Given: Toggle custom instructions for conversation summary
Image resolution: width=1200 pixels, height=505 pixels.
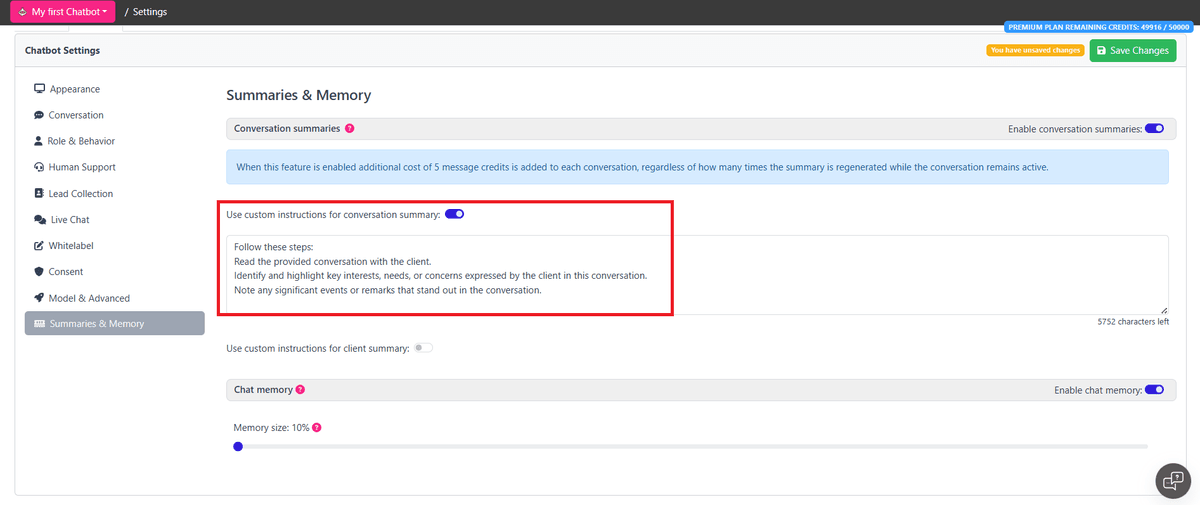Looking at the screenshot, I should [454, 214].
